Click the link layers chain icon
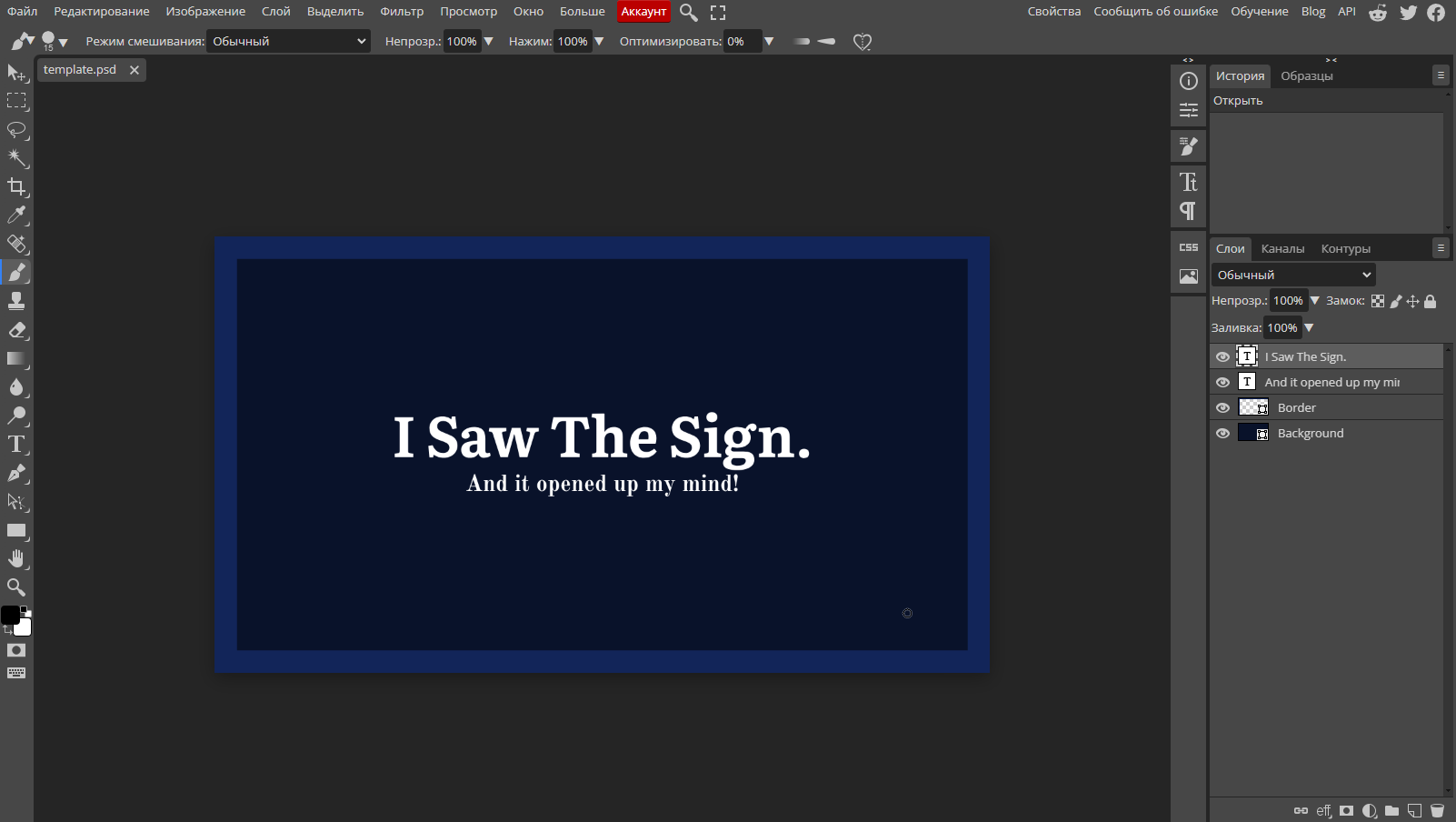1456x822 pixels. click(x=1301, y=810)
